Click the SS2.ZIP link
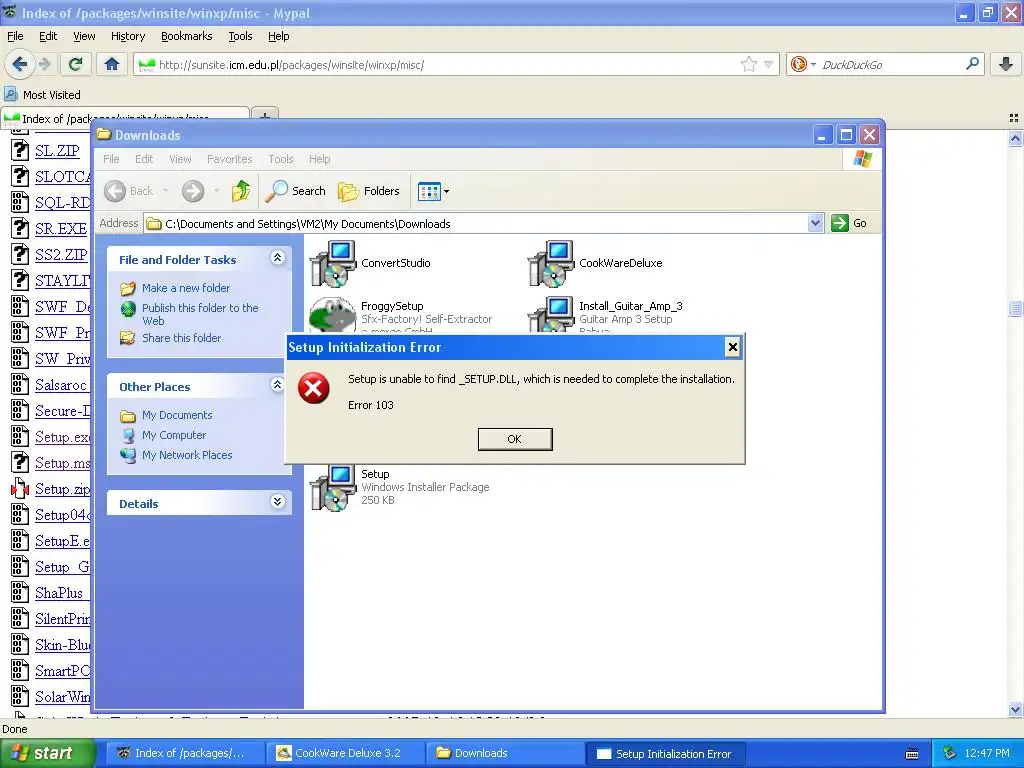1024x768 pixels. pos(61,255)
